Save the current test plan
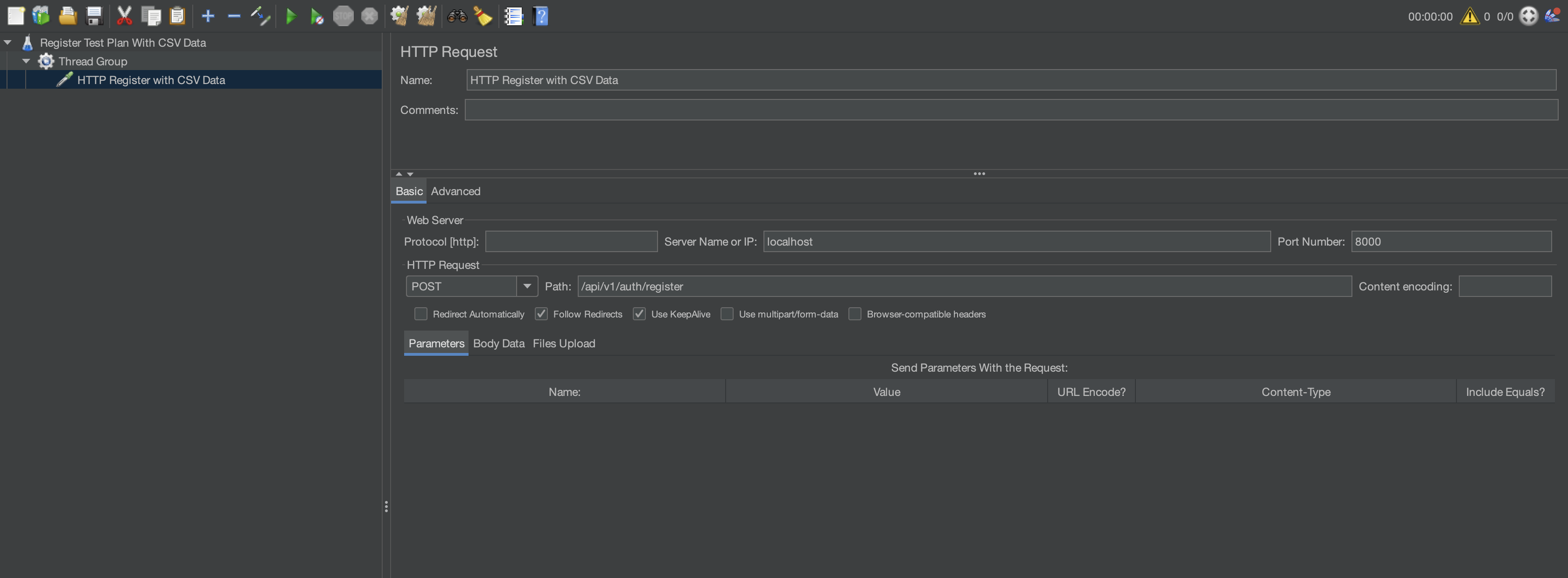Screen dimensions: 1568x578 coord(93,16)
